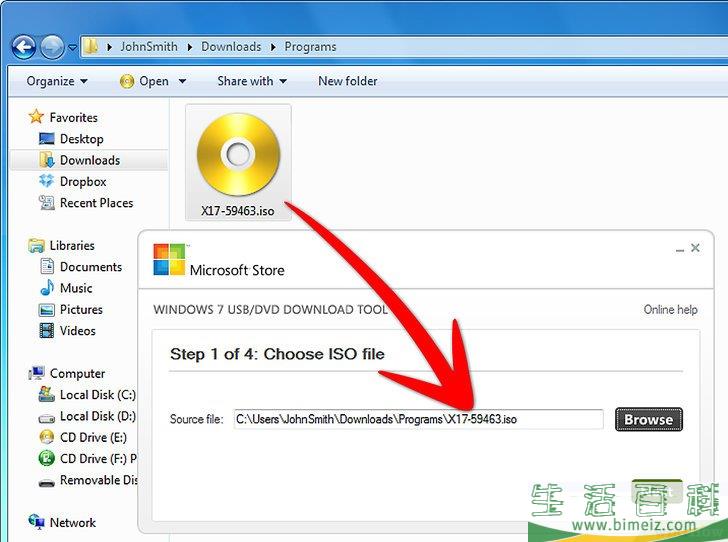Select Computer in the navigation pane
Image resolution: width=728 pixels, height=542 pixels.
coord(77,373)
